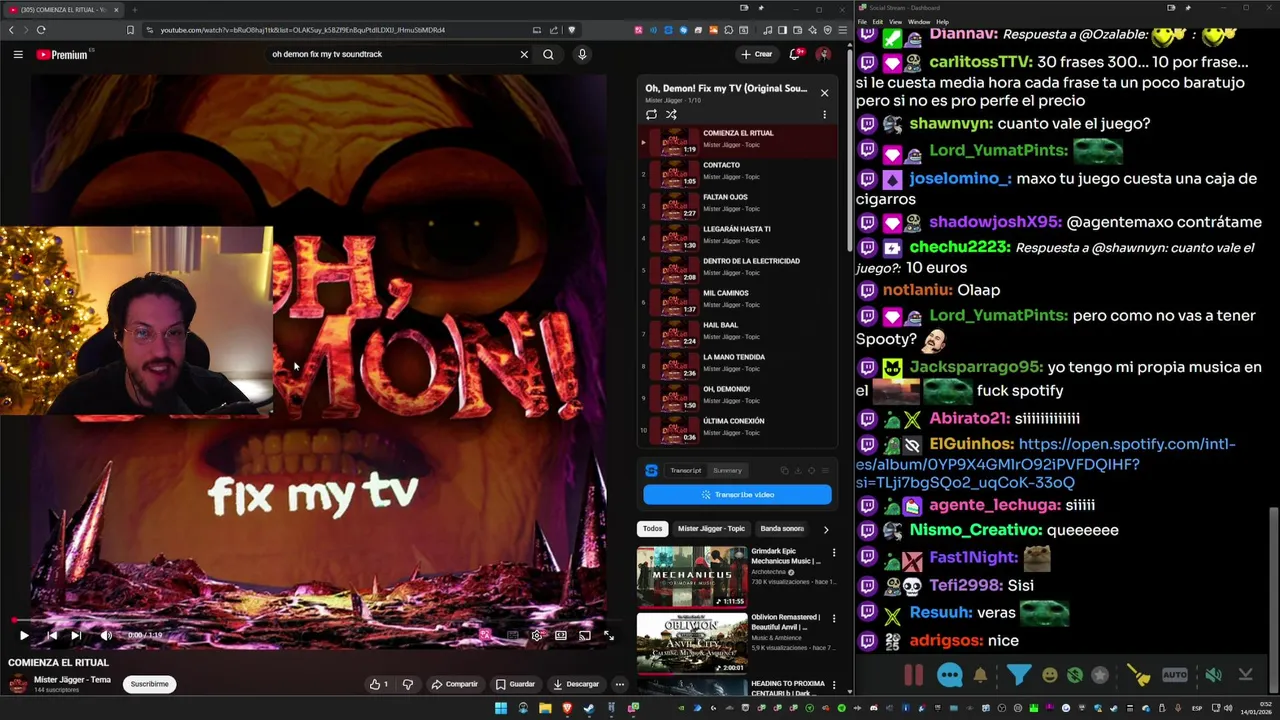Screen dimensions: 1280x720
Task: Enter fullscreen on YouTube player
Action: tap(608, 635)
